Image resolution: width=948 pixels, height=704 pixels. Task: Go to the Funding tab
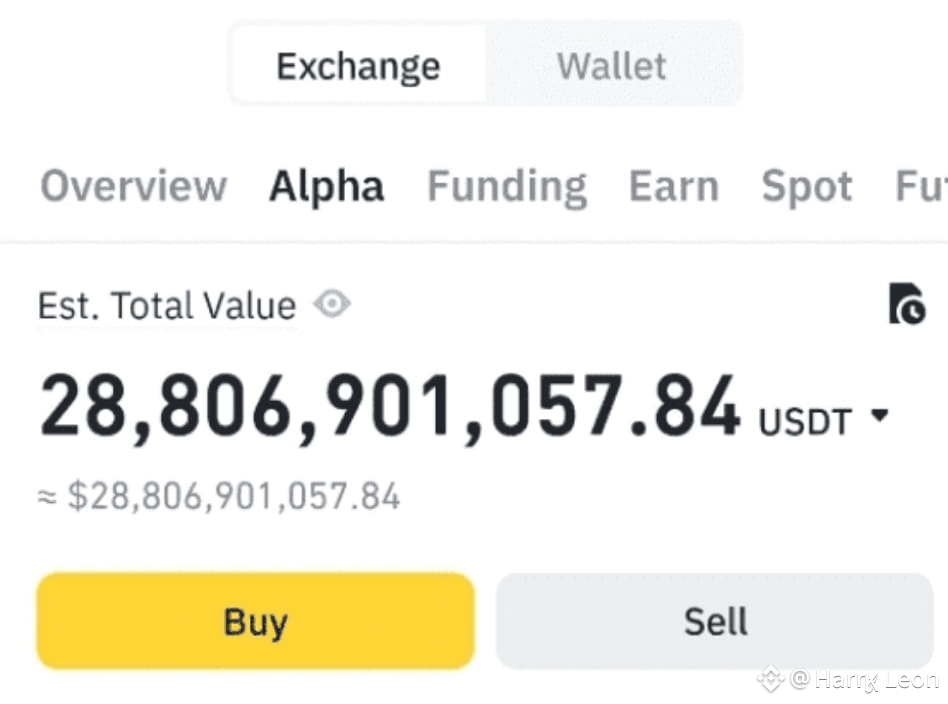coord(507,187)
